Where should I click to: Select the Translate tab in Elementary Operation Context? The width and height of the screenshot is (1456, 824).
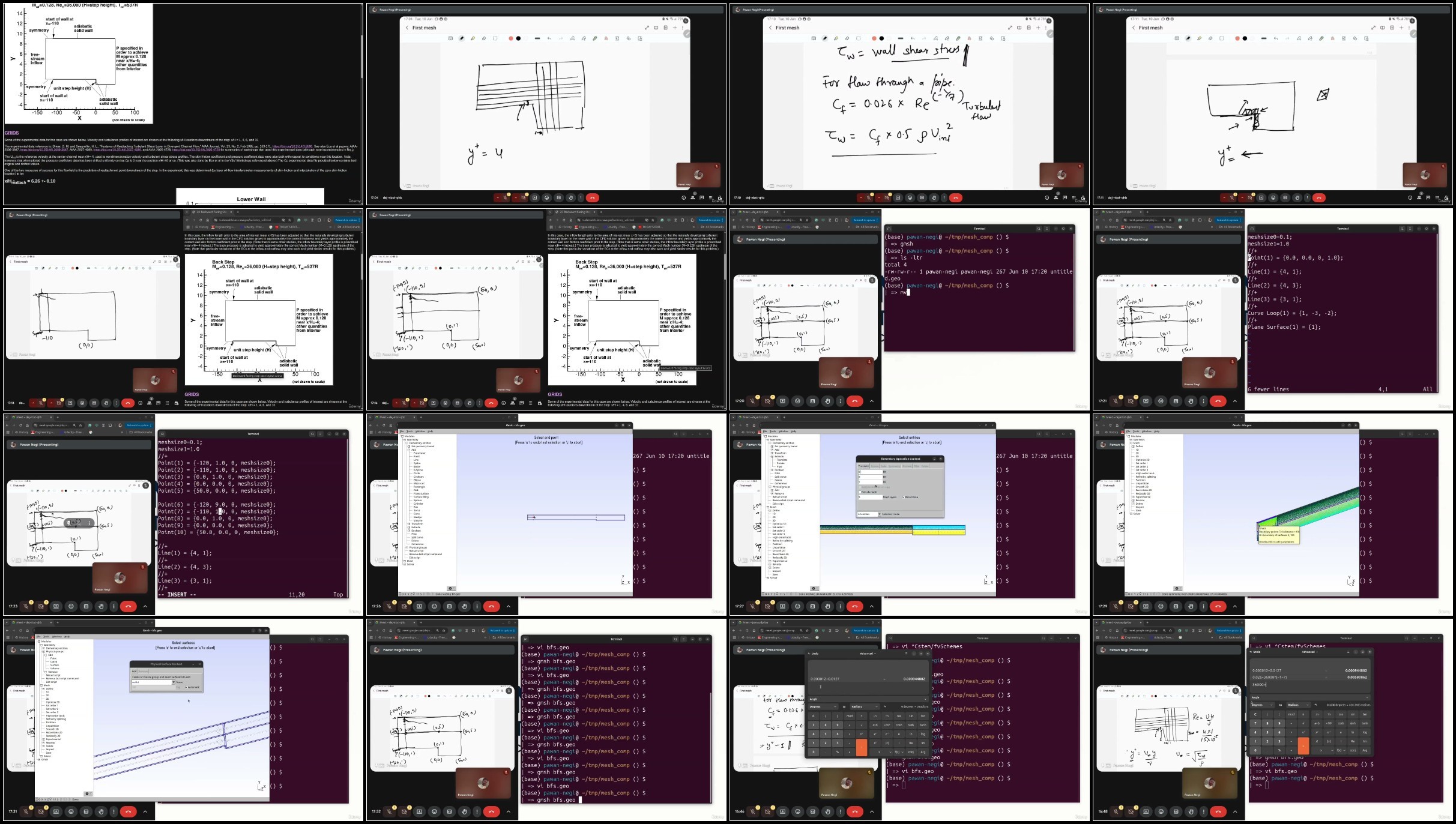[863, 466]
